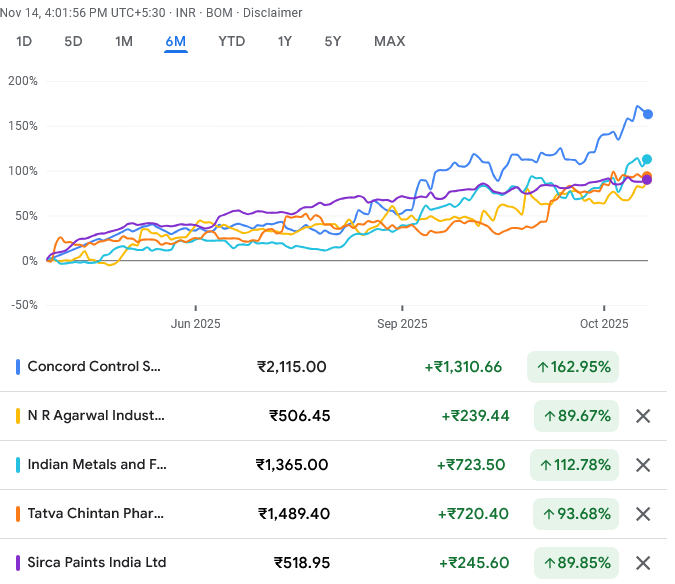675x584 pixels.
Task: Select the 1M time range
Action: pyautogui.click(x=124, y=41)
